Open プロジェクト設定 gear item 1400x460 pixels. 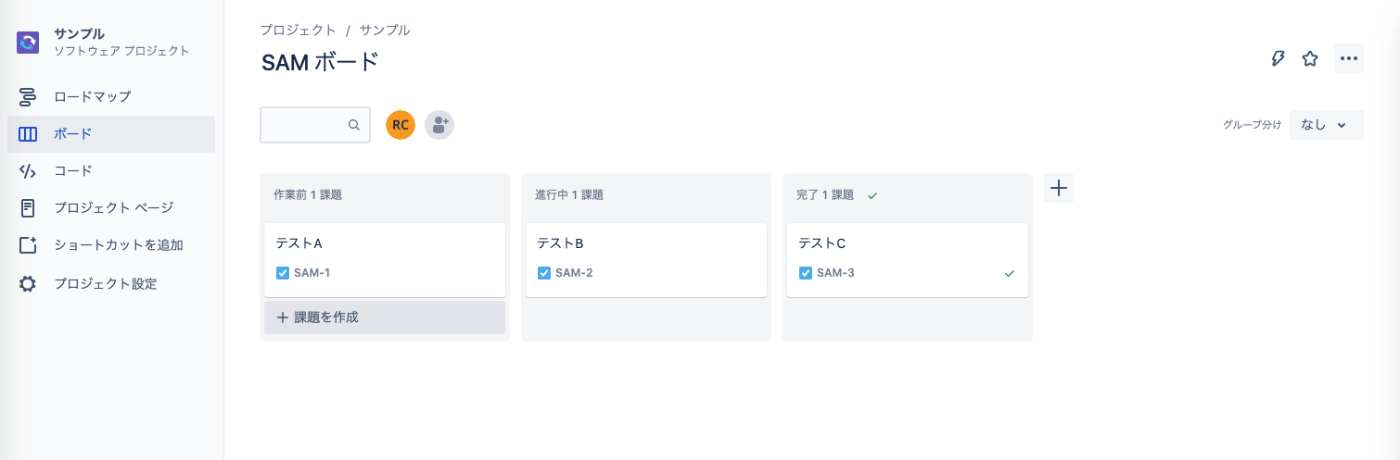(x=105, y=283)
